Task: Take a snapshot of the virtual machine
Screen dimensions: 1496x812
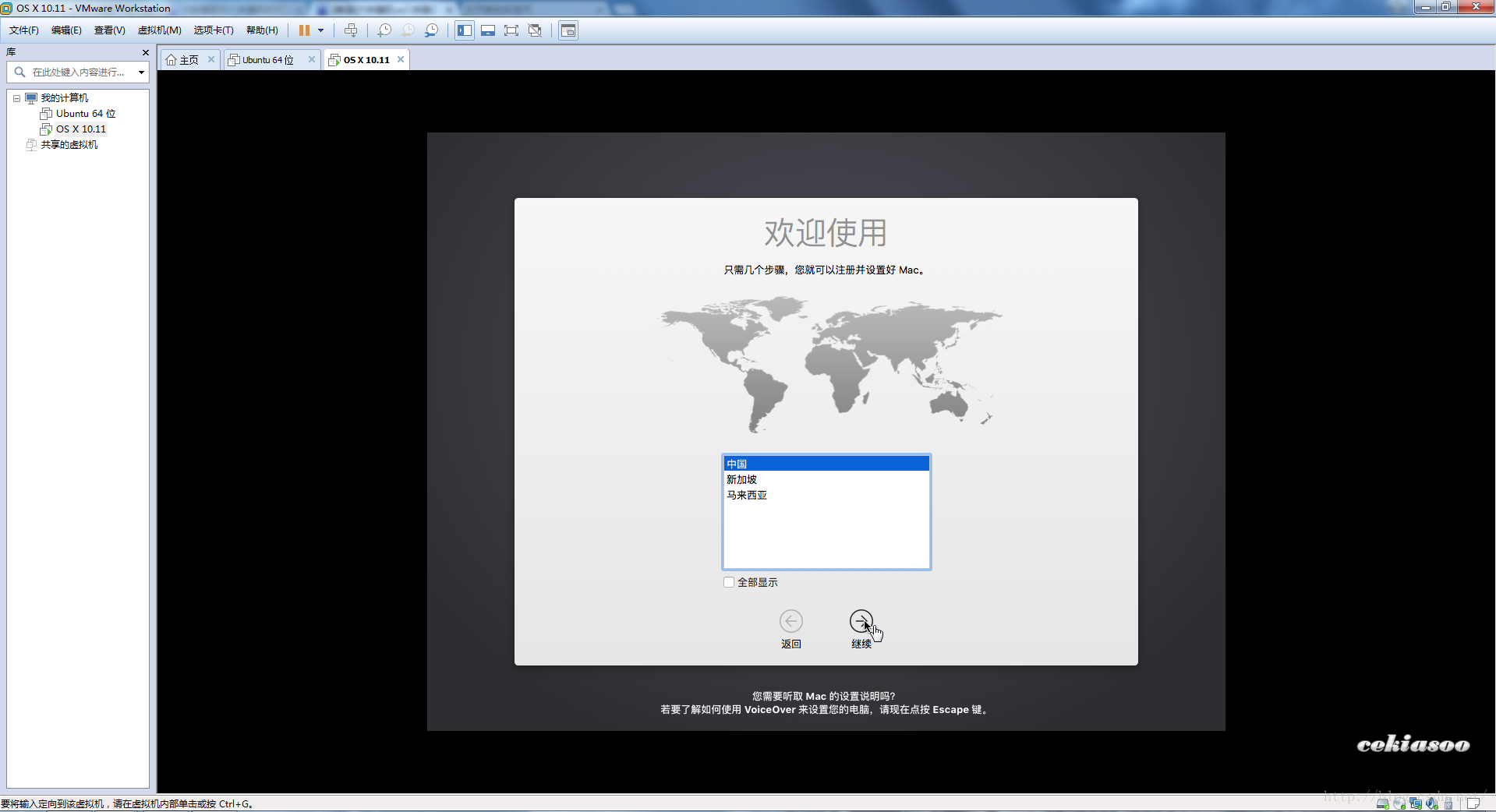Action: pyautogui.click(x=384, y=30)
